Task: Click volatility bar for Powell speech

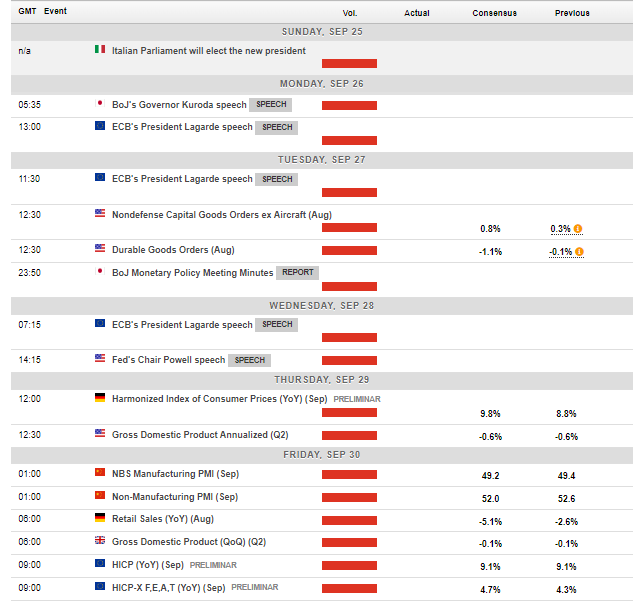Action: coord(349,360)
